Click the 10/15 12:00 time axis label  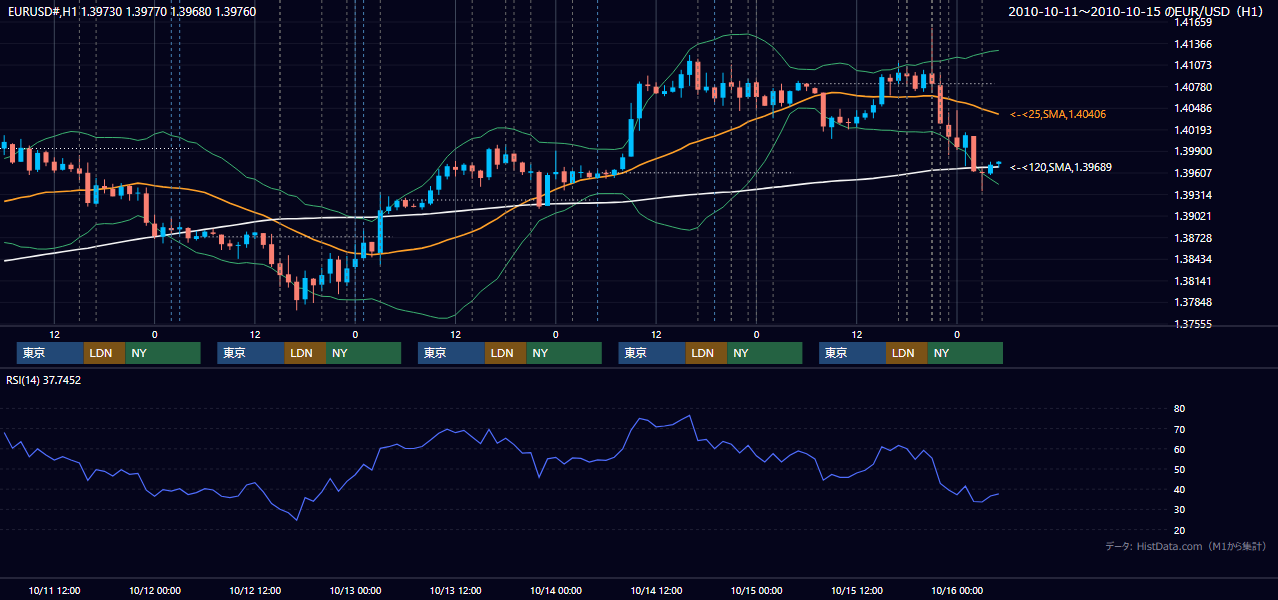click(857, 590)
